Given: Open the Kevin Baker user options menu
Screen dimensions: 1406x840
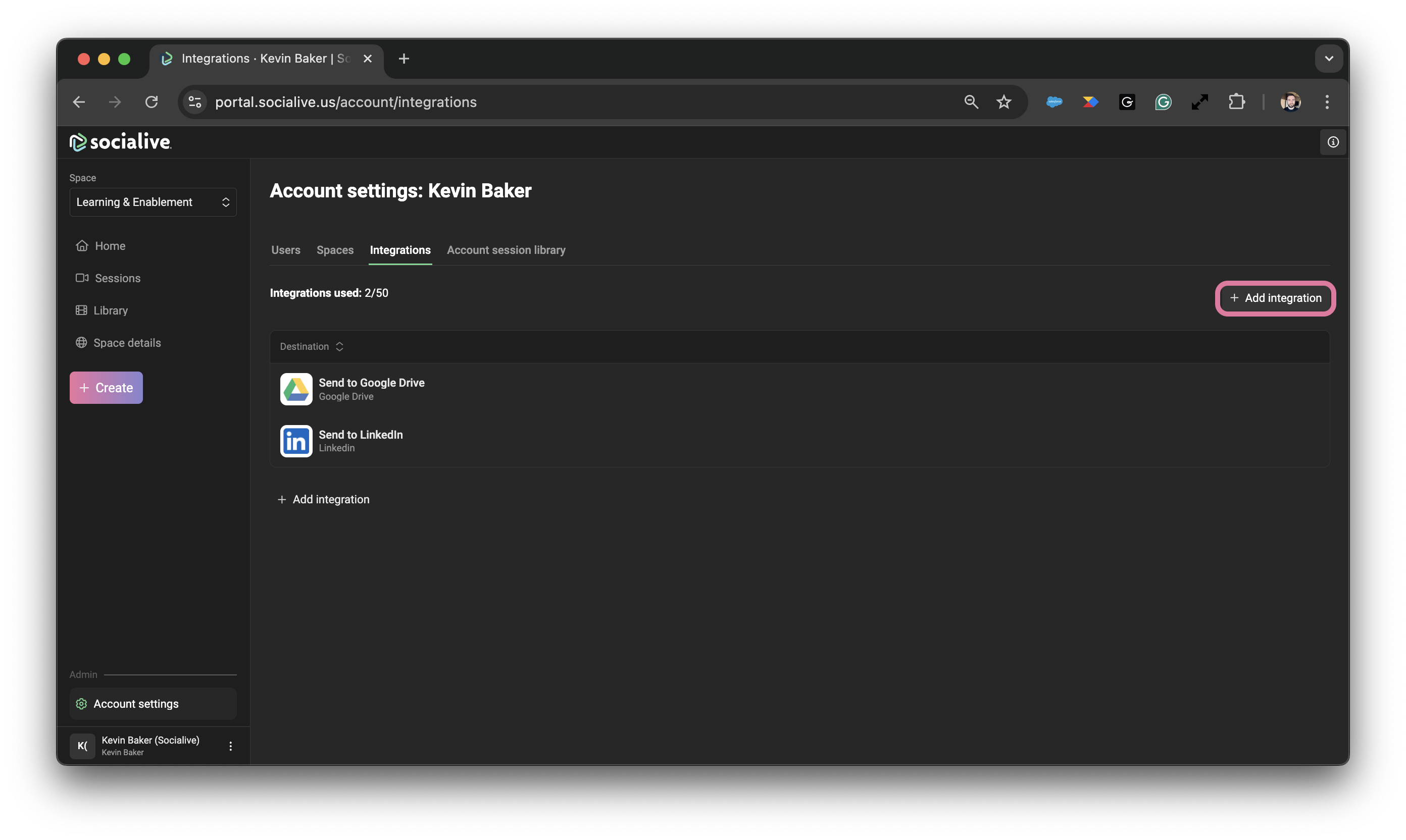Looking at the screenshot, I should 230,746.
